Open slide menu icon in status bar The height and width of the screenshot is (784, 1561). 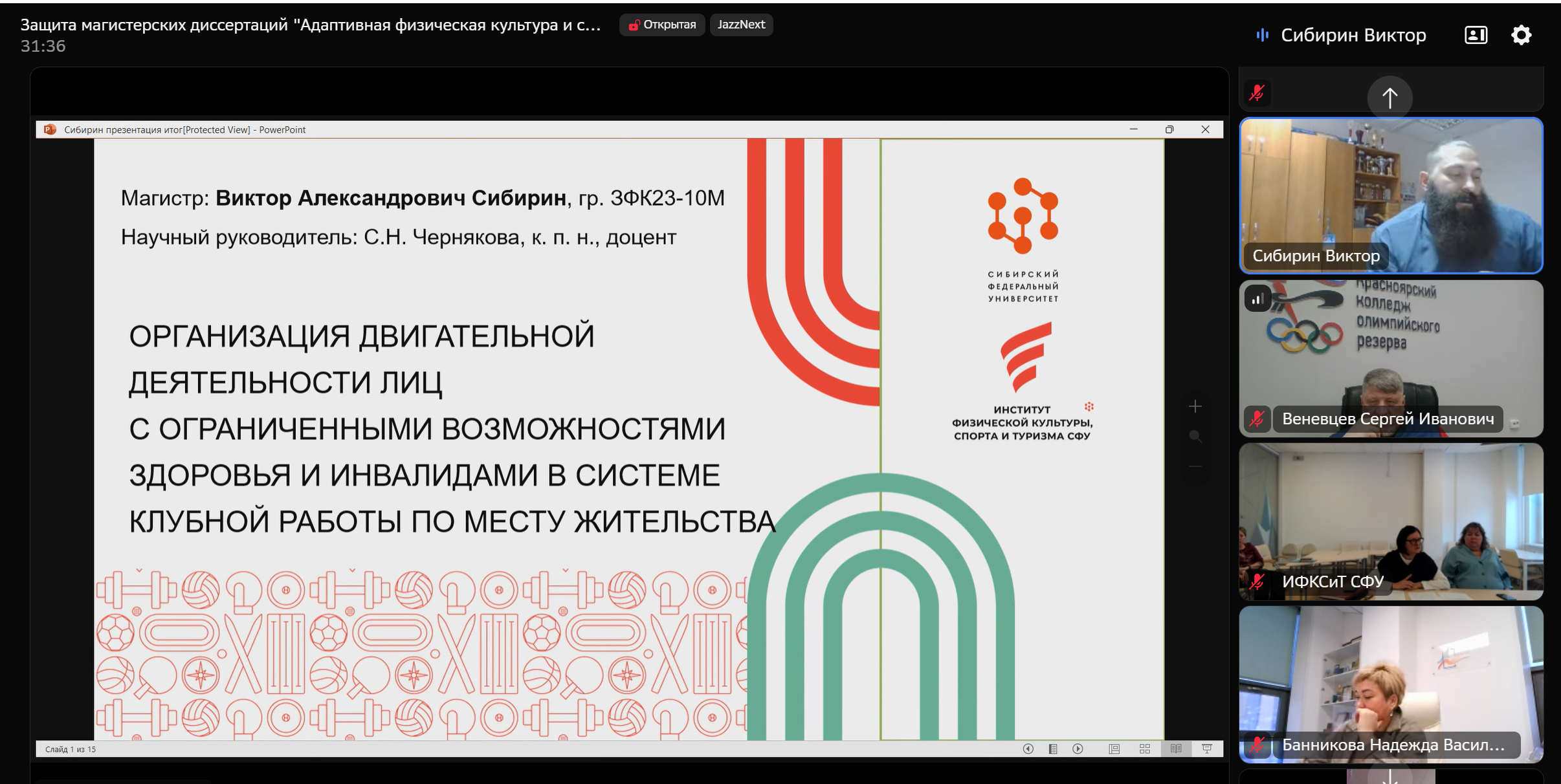(x=1053, y=748)
